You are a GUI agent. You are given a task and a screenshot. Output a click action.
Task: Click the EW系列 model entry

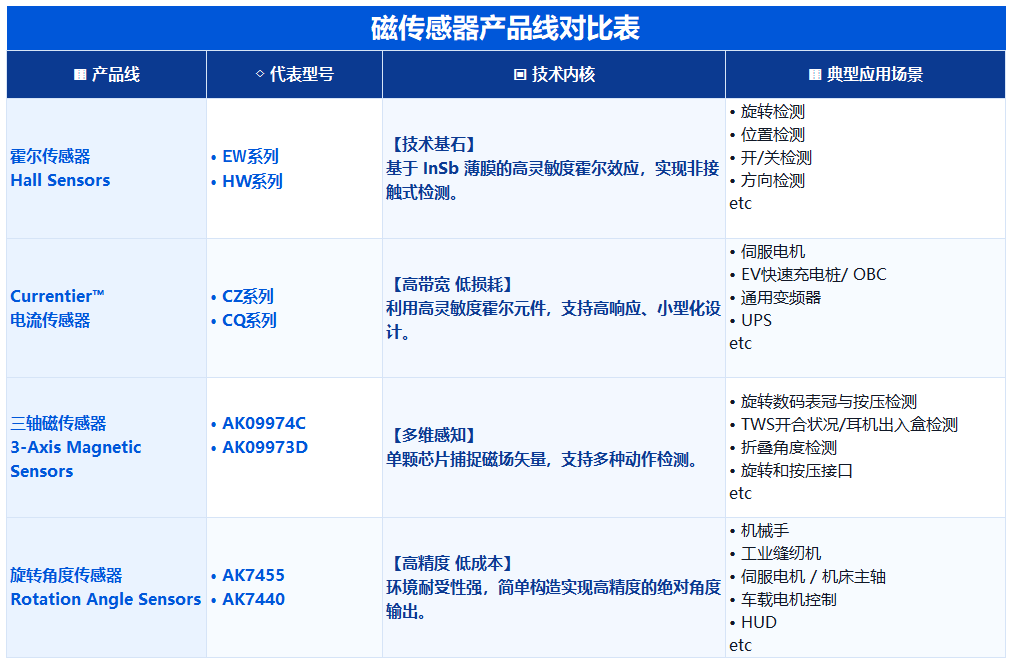pyautogui.click(x=250, y=156)
